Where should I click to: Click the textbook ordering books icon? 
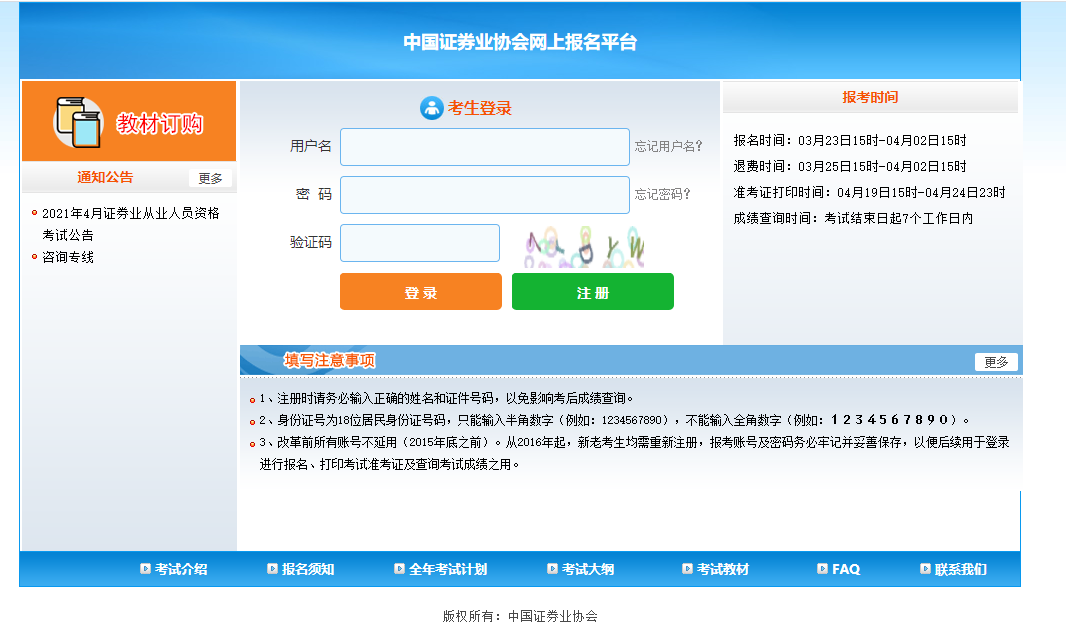tap(78, 122)
